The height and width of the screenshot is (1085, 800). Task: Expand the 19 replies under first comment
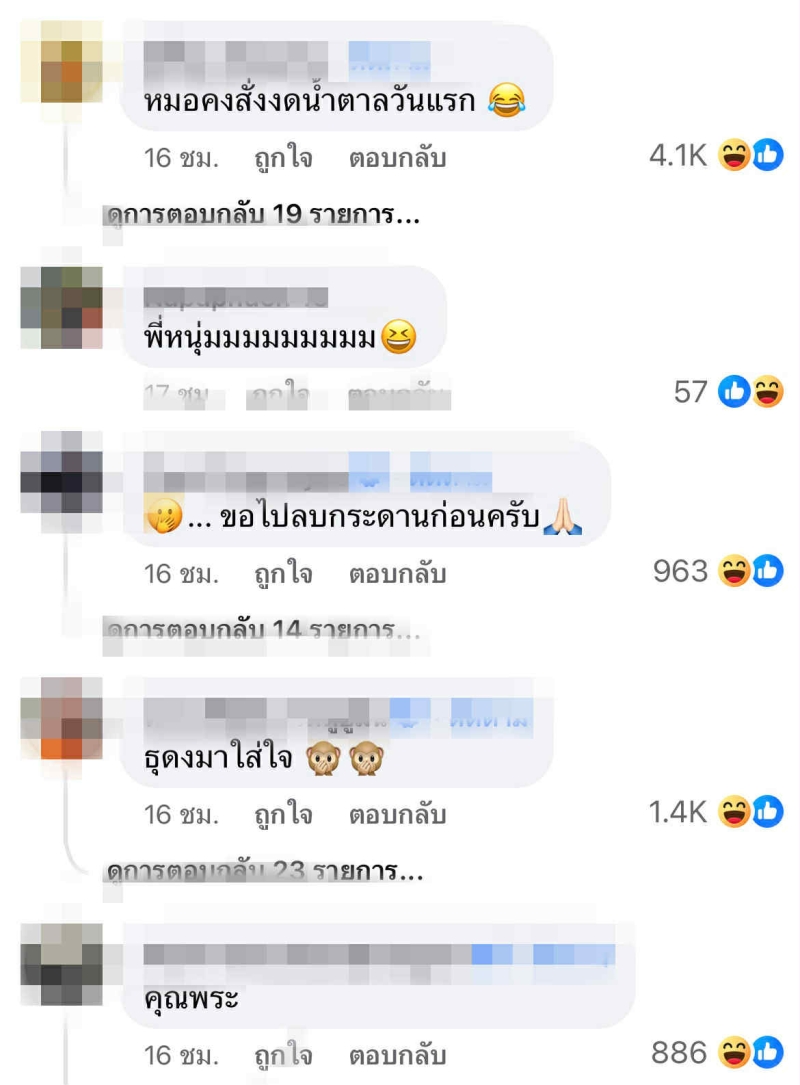coord(263,215)
